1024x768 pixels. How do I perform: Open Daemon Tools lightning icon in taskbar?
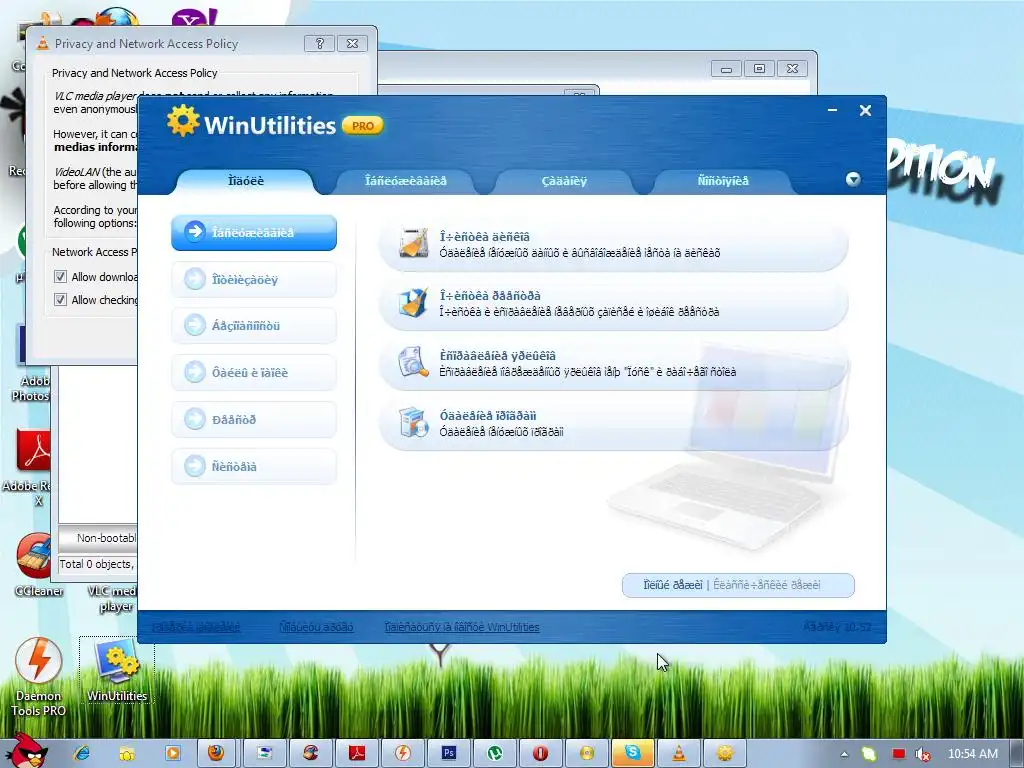click(402, 753)
